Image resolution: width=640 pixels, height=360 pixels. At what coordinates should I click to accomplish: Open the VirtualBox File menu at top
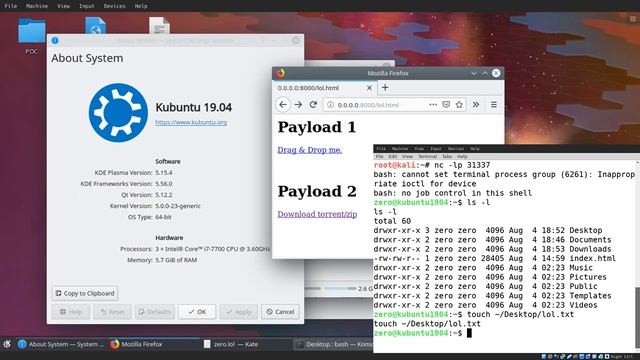pos(11,6)
